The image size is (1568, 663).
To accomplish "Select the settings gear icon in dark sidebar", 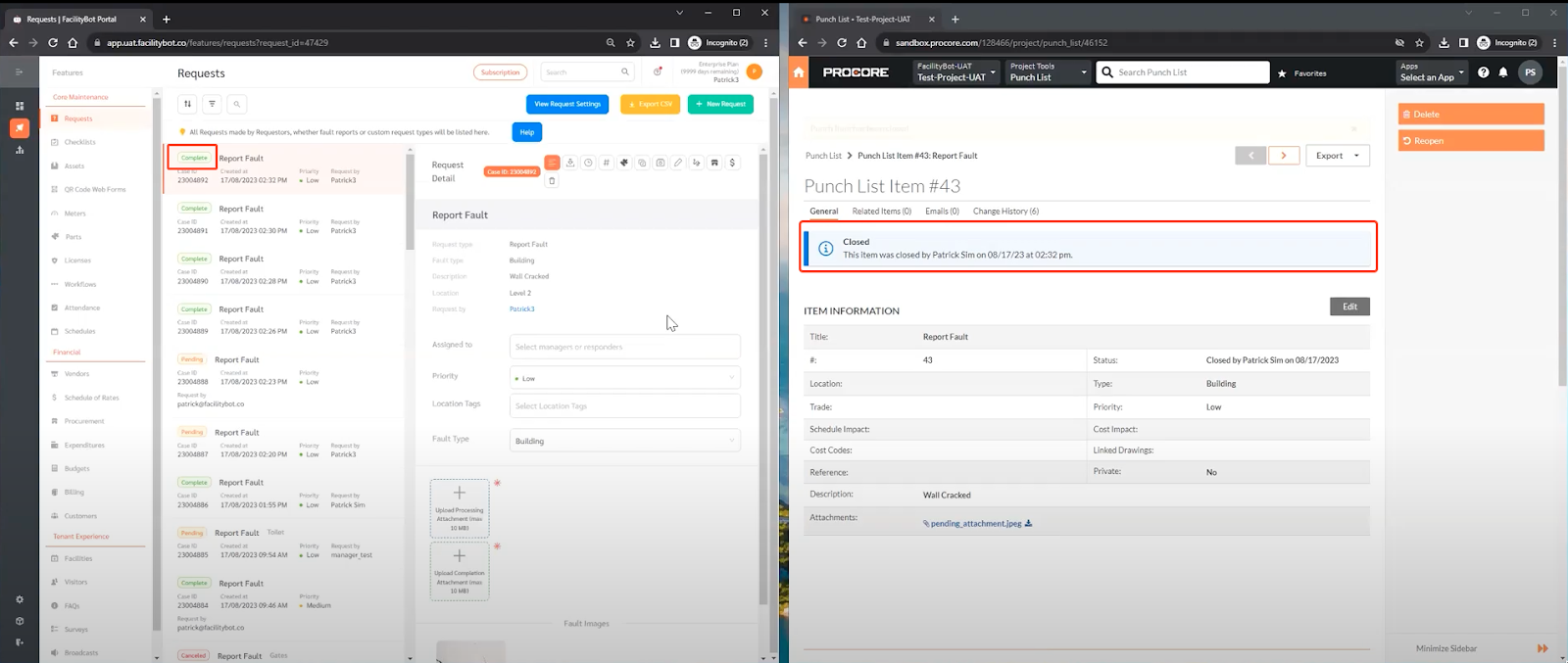I will (20, 599).
